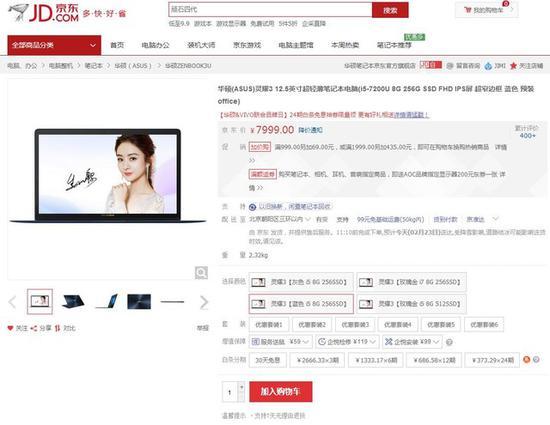This screenshot has width=550, height=425.
Task: Click hot search keyword 游戏显示器
Action: pos(231,23)
